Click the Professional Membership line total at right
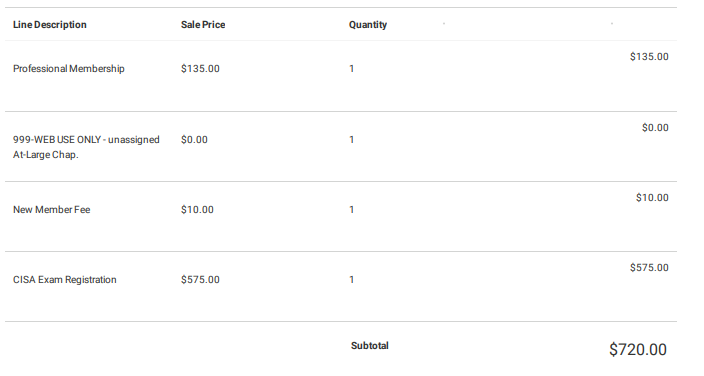The height and width of the screenshot is (376, 704). (x=649, y=57)
